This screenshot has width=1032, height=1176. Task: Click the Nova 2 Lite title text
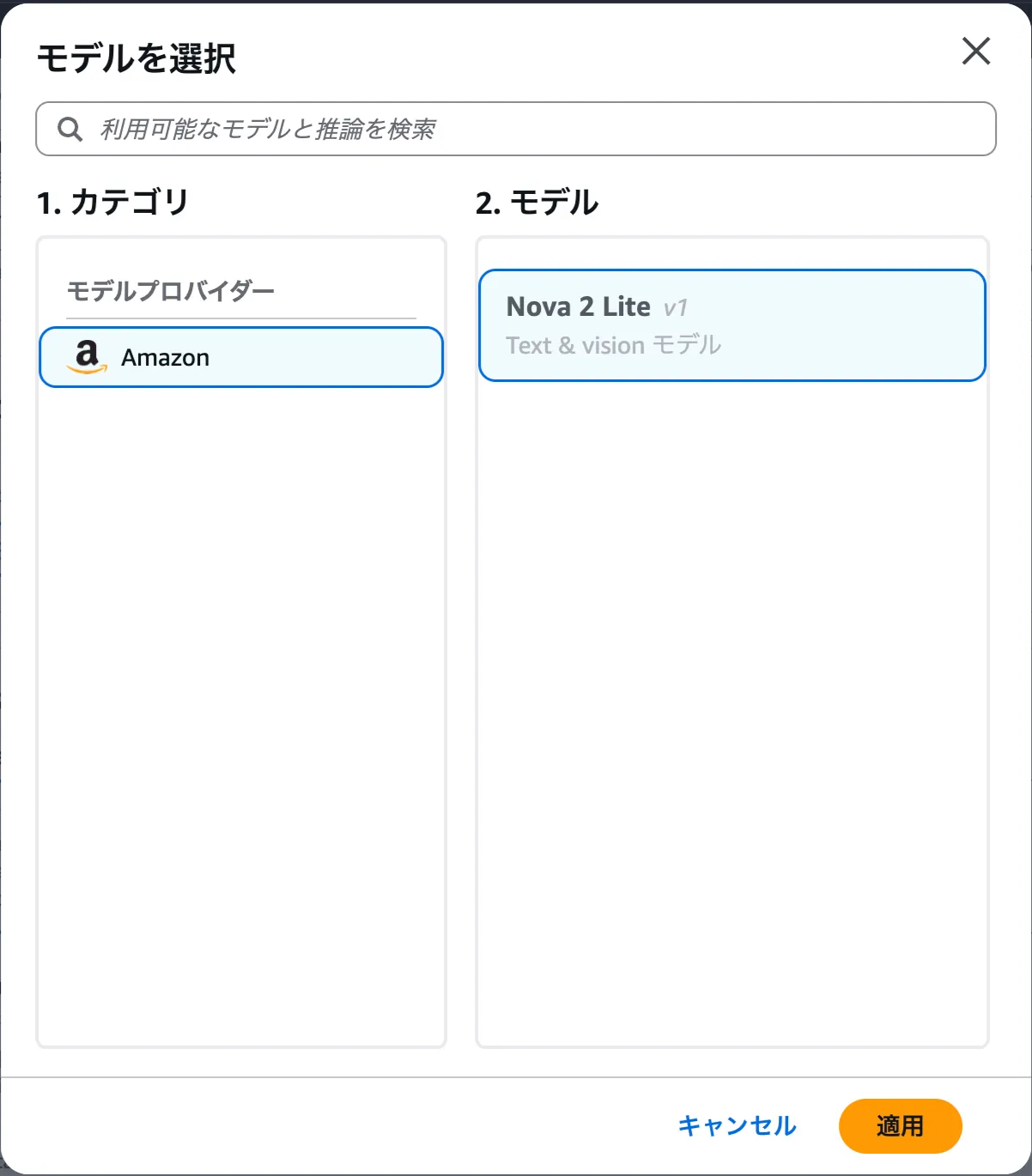(x=578, y=306)
